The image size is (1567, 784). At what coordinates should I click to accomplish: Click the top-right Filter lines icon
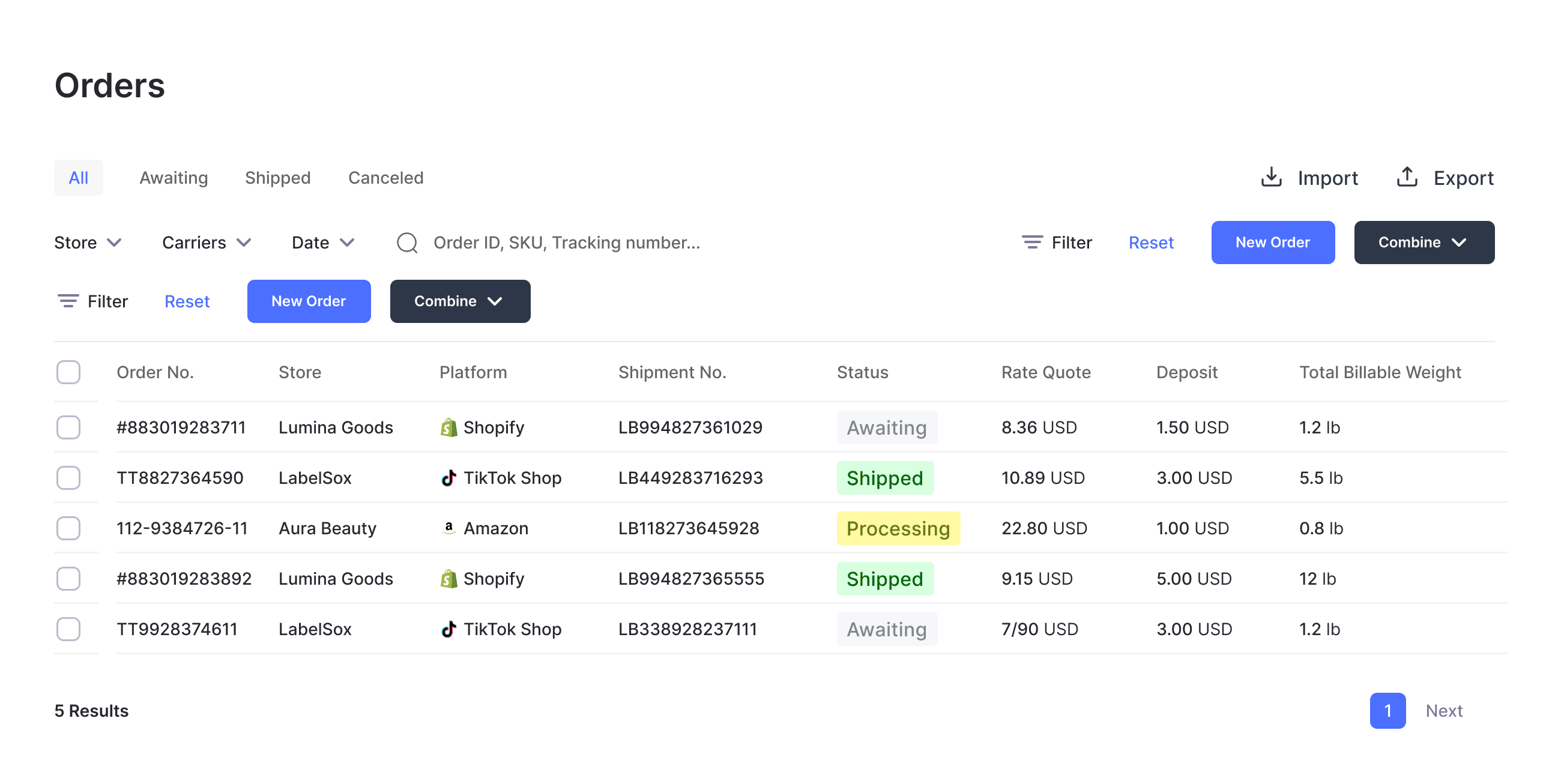pos(1031,242)
